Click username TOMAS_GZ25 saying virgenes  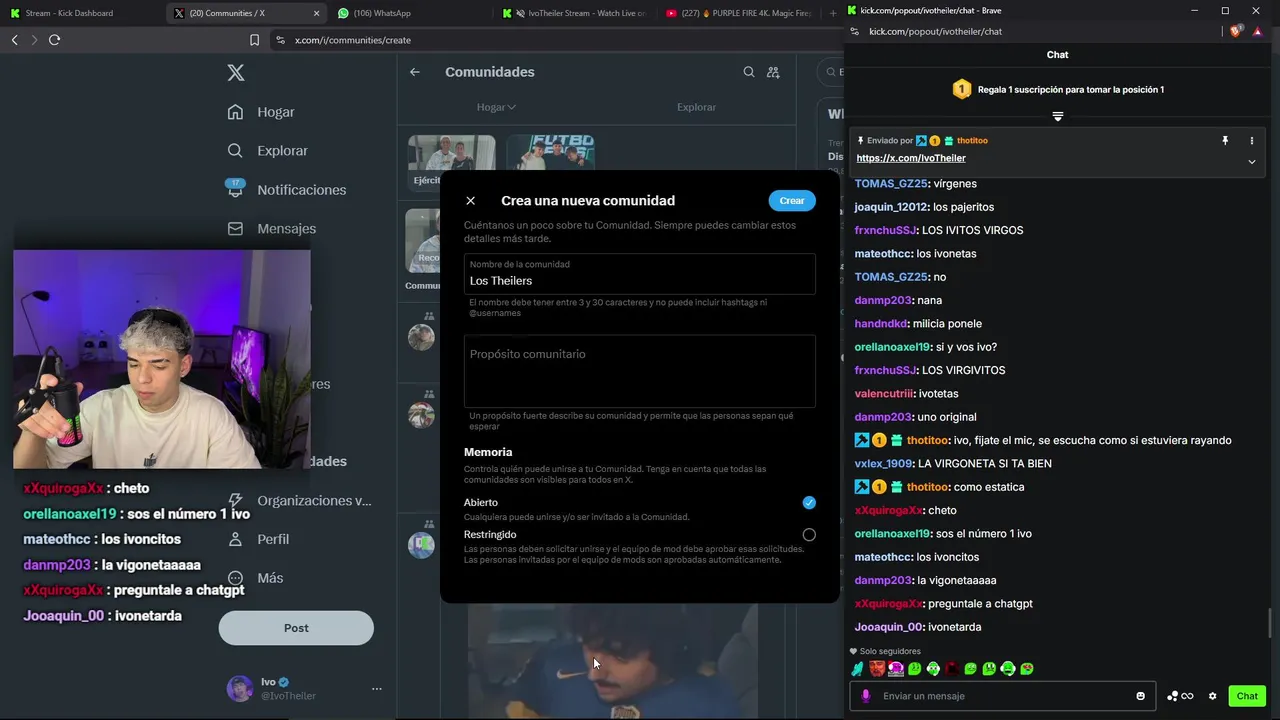click(891, 184)
